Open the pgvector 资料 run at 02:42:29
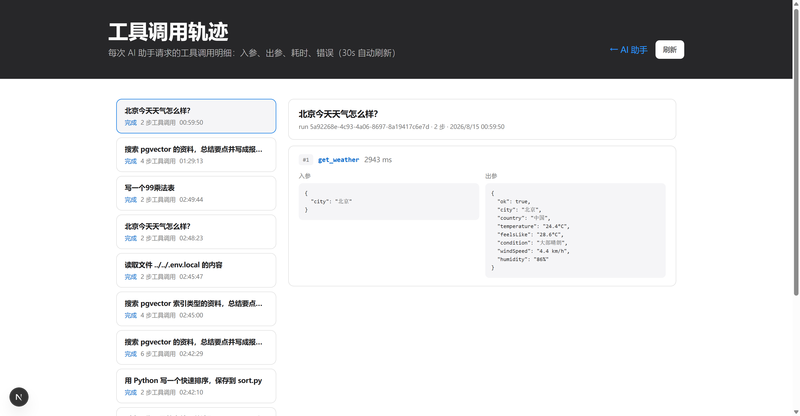 click(x=196, y=348)
